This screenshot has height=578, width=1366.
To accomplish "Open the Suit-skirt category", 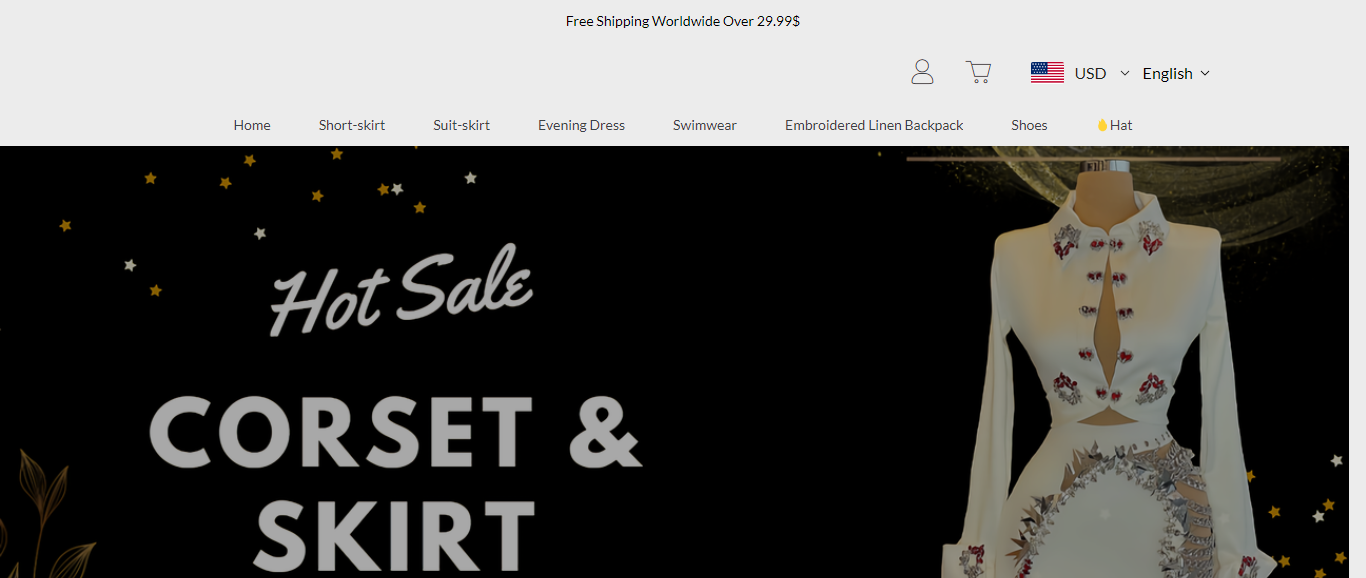I will coord(462,125).
